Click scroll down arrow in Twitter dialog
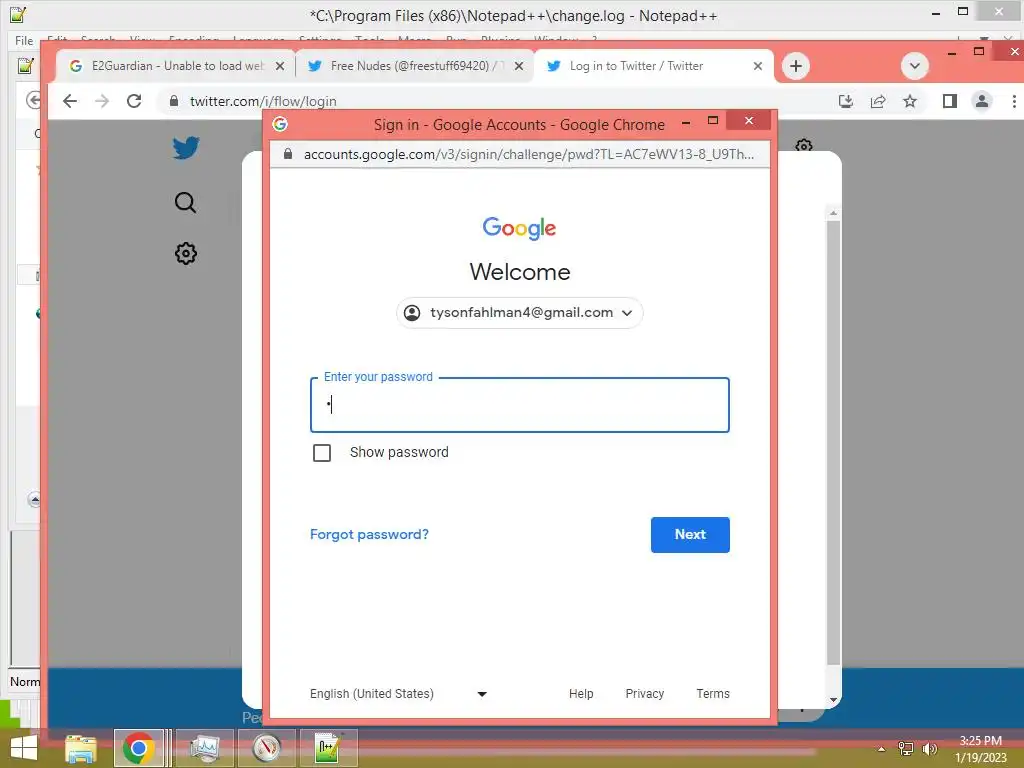Image resolution: width=1024 pixels, height=768 pixels. point(833,700)
